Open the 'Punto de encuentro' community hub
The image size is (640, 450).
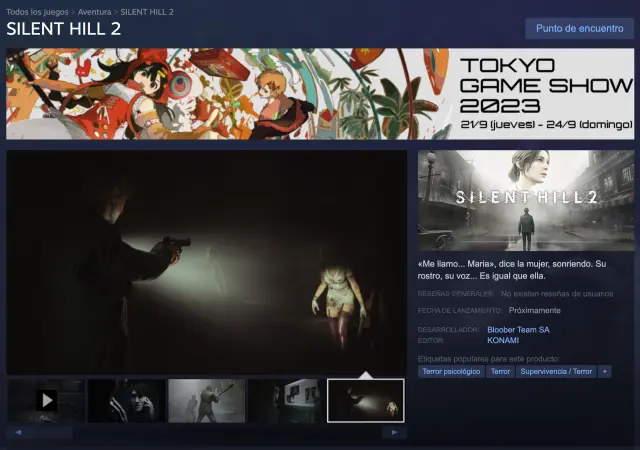pyautogui.click(x=580, y=29)
